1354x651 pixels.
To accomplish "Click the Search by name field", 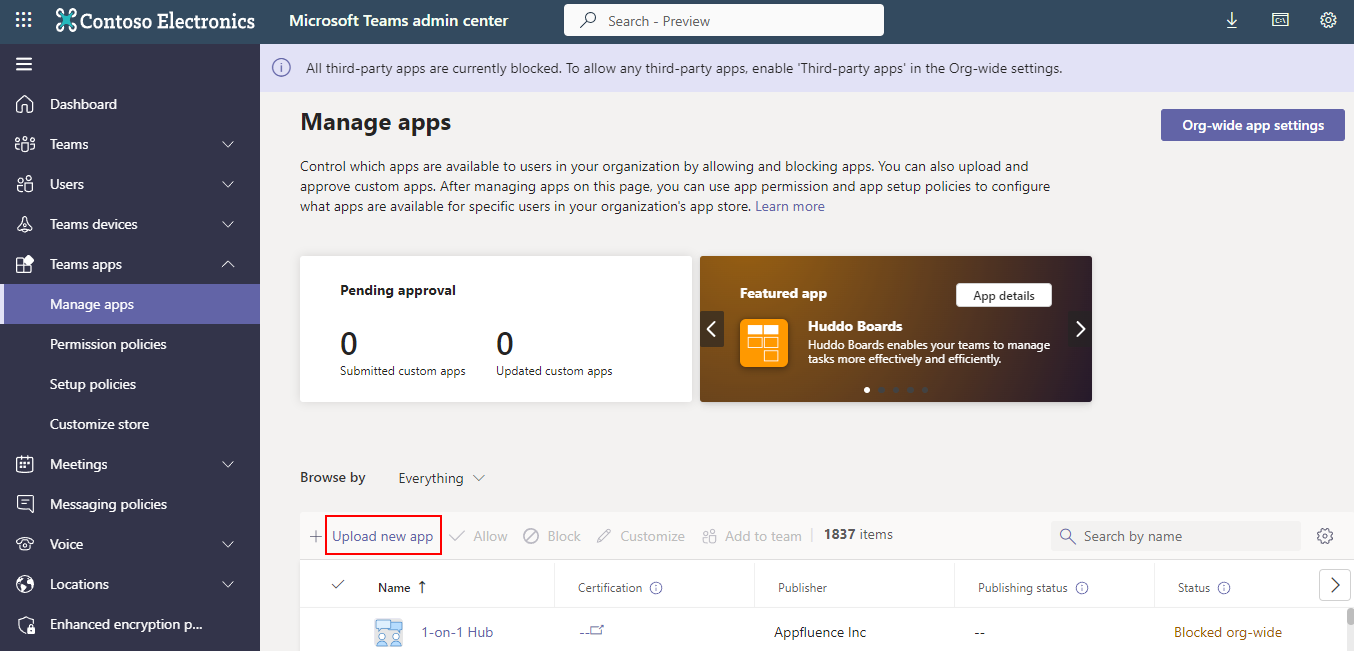I will [x=1176, y=536].
